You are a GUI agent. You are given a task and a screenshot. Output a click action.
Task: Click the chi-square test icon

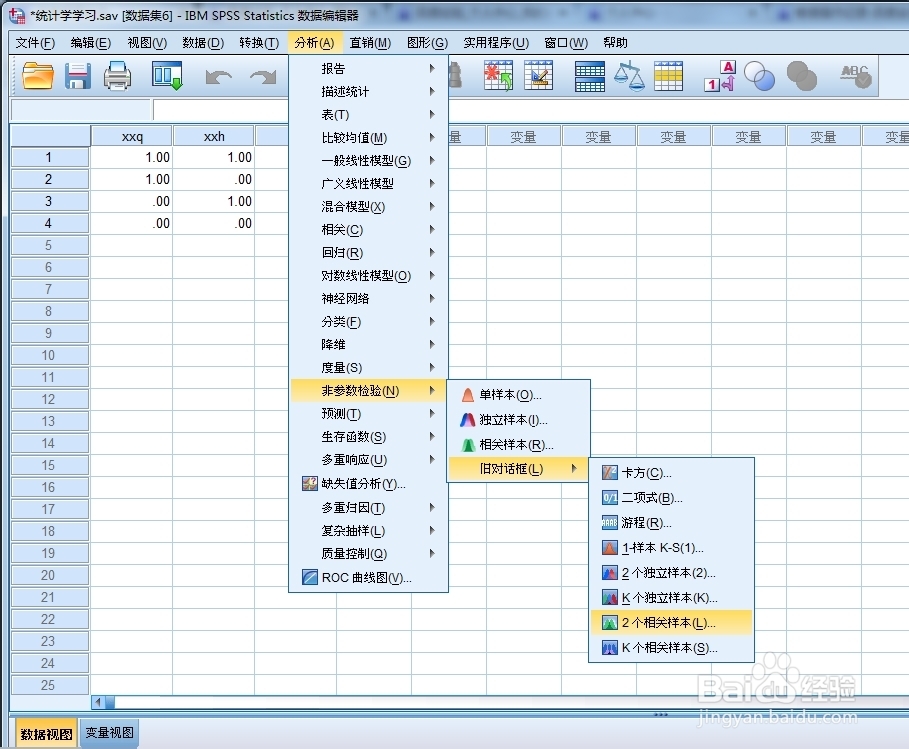[x=609, y=472]
